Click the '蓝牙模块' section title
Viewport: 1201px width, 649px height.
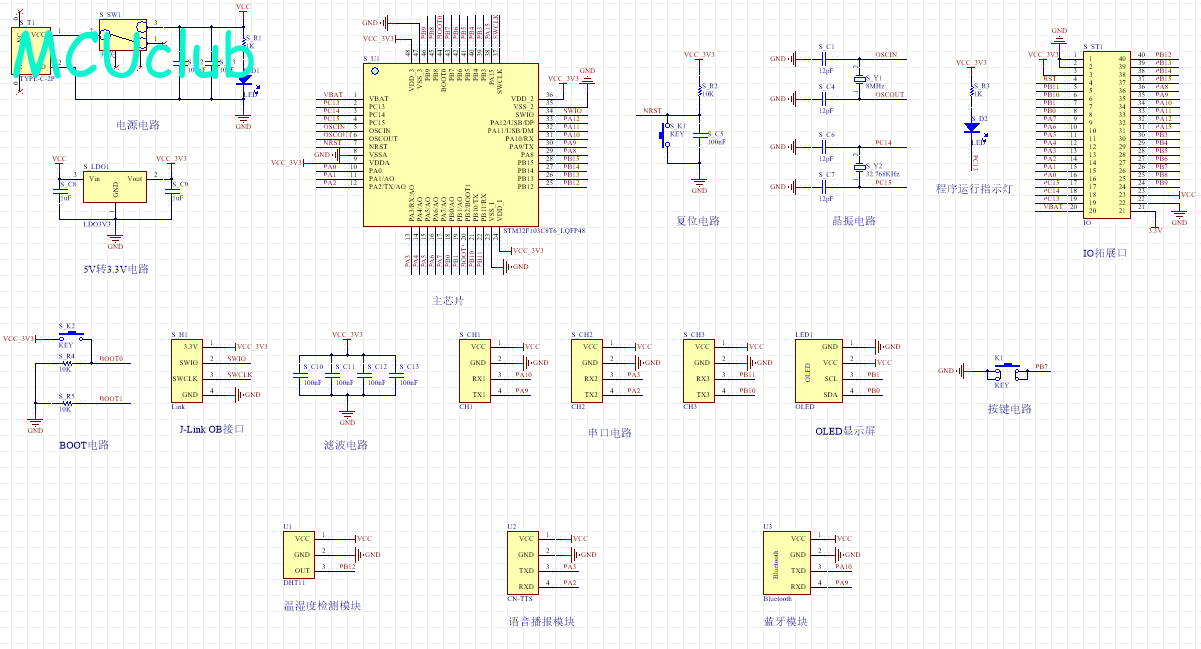coord(786,621)
